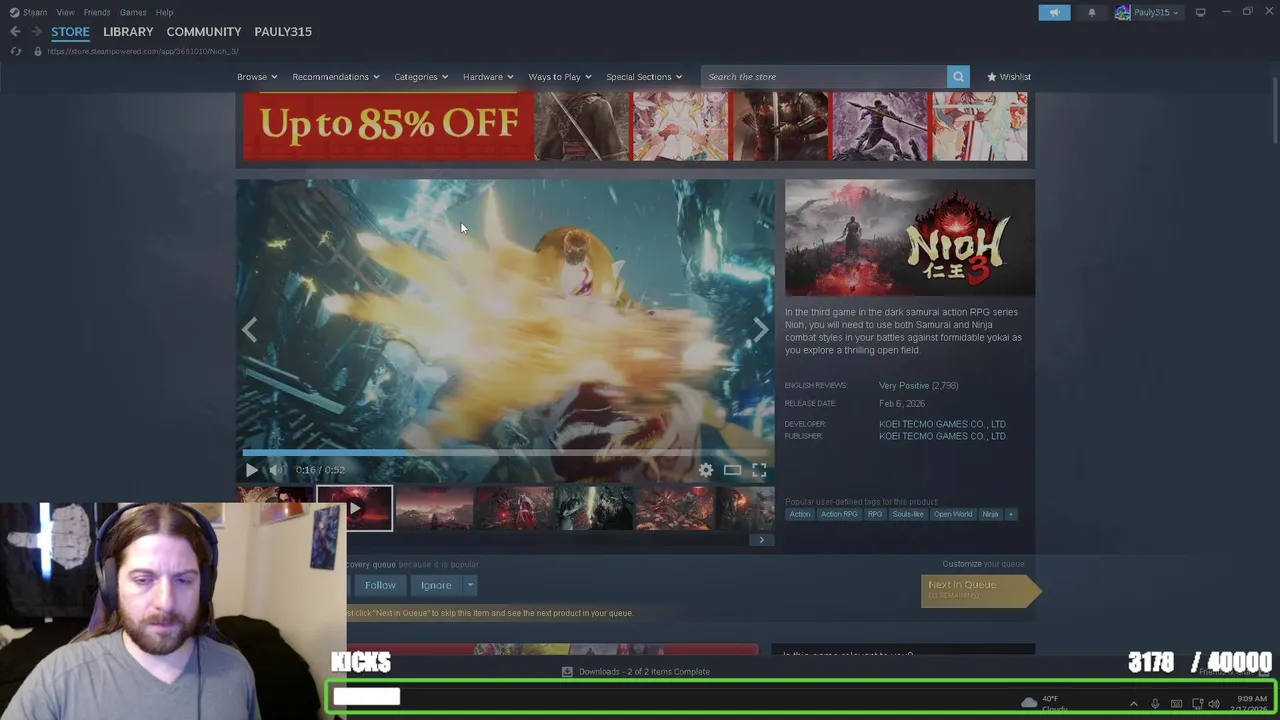Open the Open World tag
This screenshot has height=720, width=1280.
[x=953, y=514]
